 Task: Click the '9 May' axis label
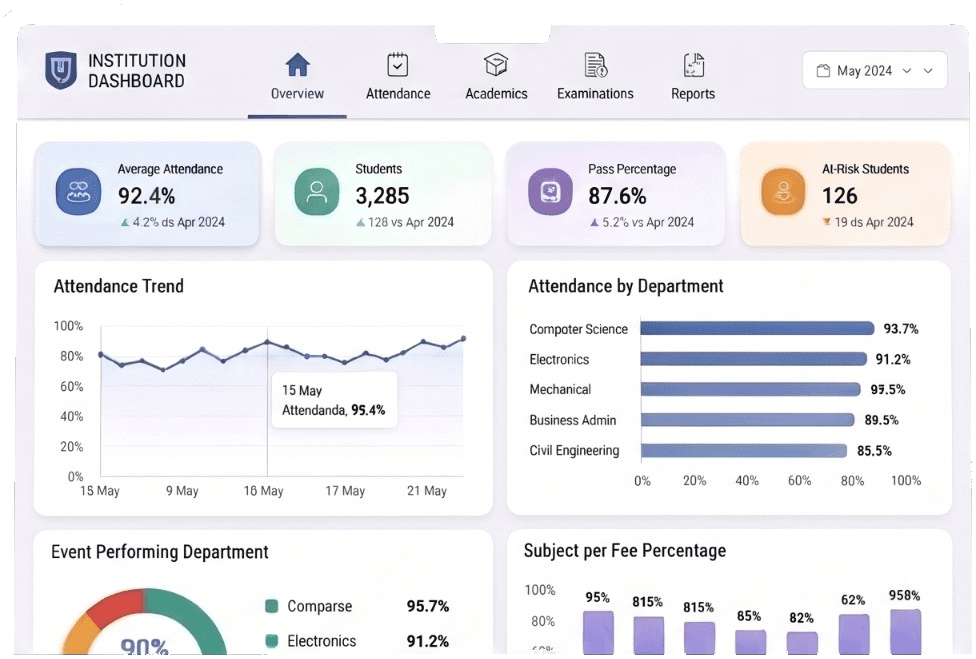point(182,491)
